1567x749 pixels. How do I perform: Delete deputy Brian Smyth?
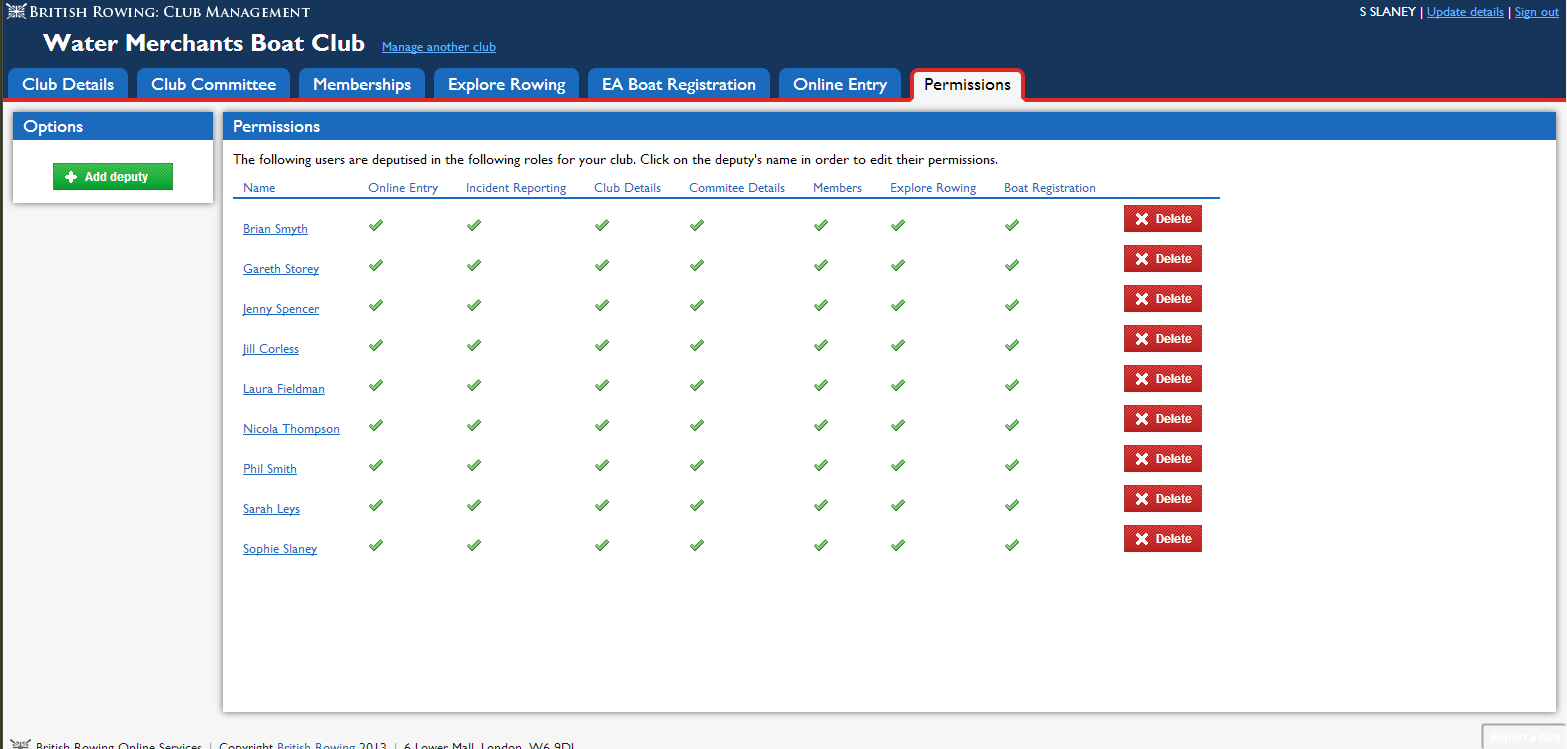point(1162,219)
